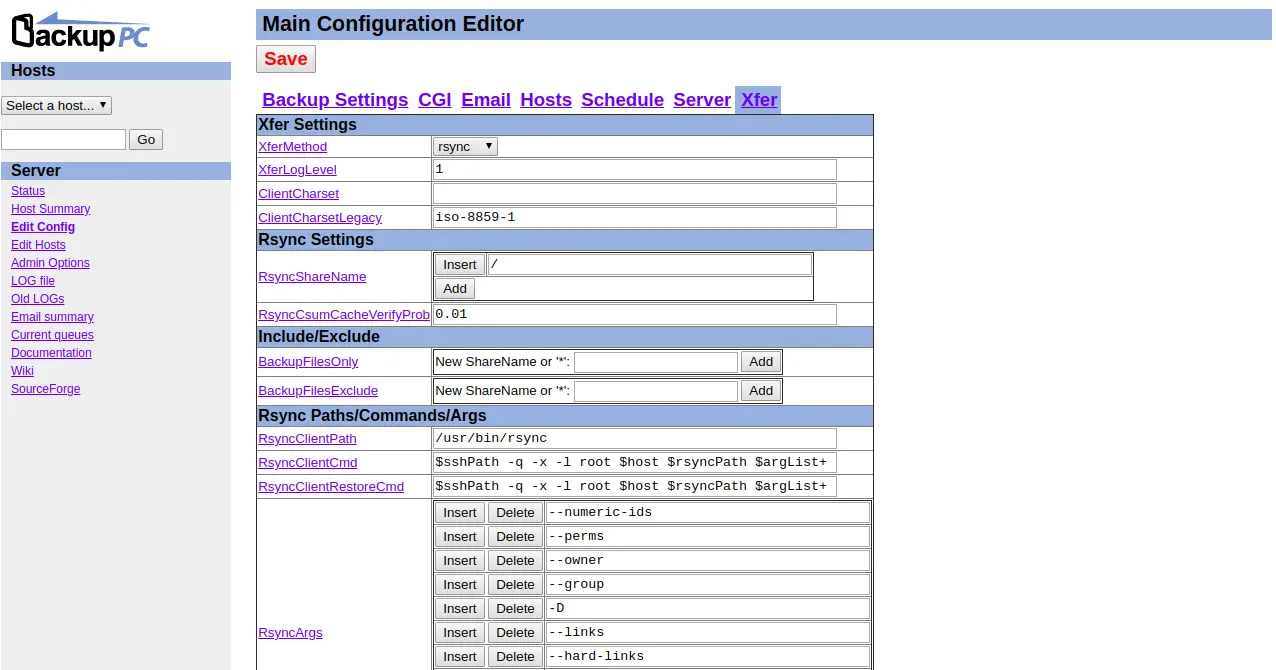Insert before the --perms argument

[460, 537]
